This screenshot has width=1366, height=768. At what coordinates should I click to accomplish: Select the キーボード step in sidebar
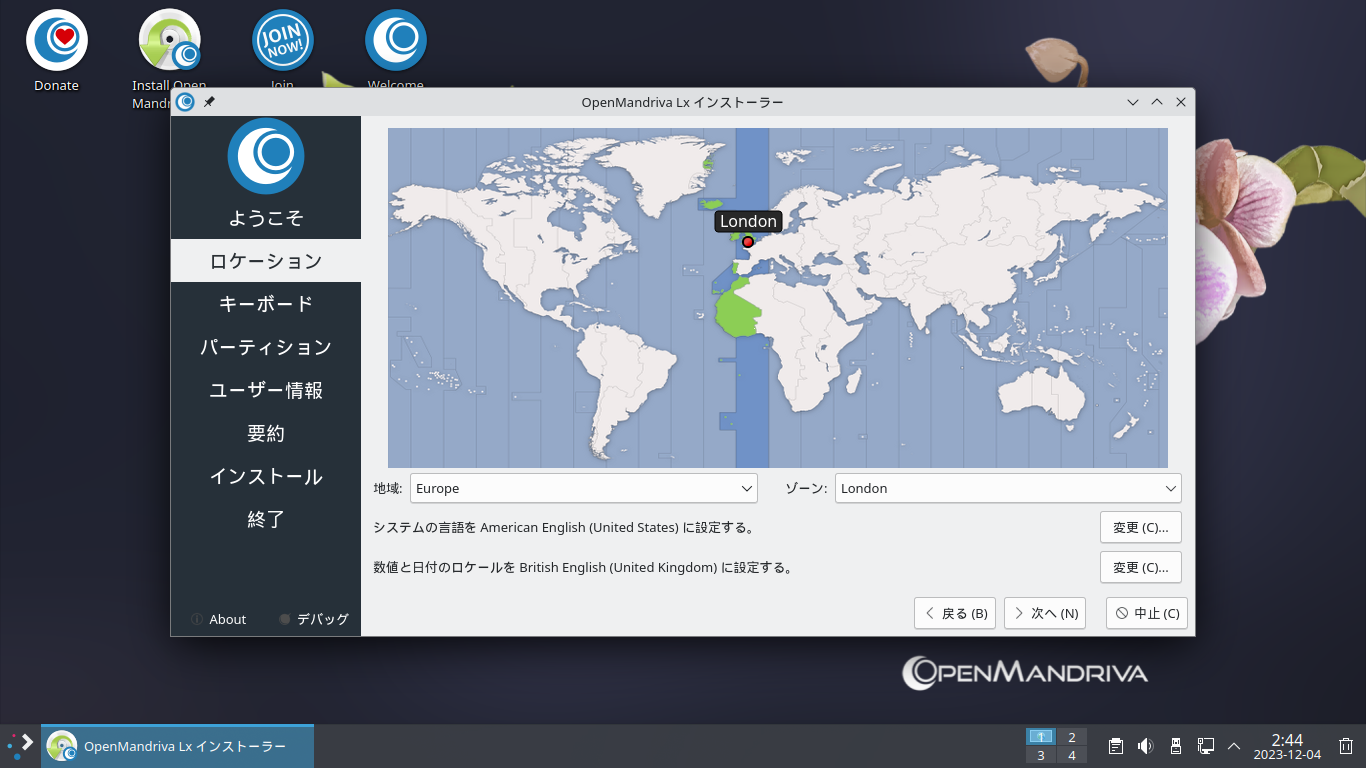click(x=266, y=304)
